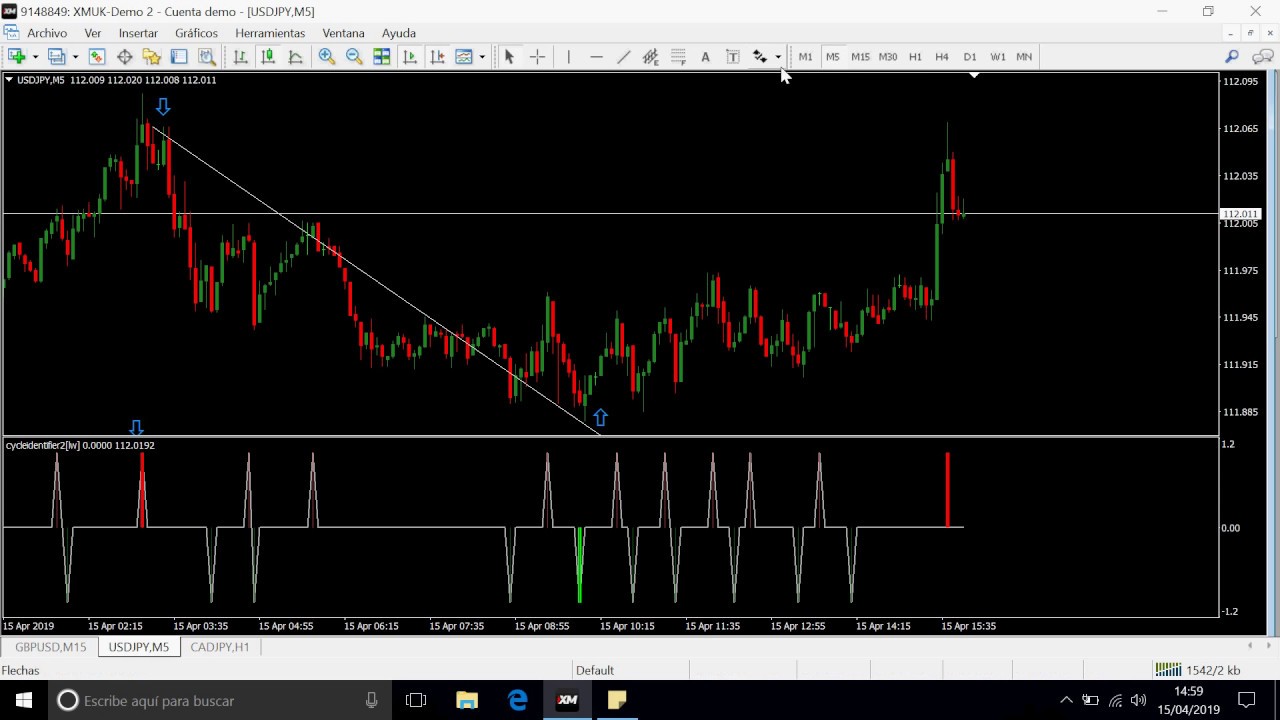Select the Crosshair tool
The image size is (1280, 720).
click(x=537, y=57)
